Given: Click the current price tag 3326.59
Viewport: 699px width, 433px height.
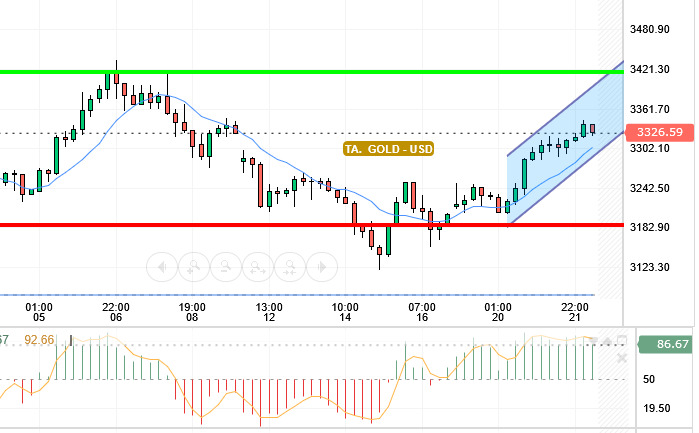Looking at the screenshot, I should (x=660, y=132).
